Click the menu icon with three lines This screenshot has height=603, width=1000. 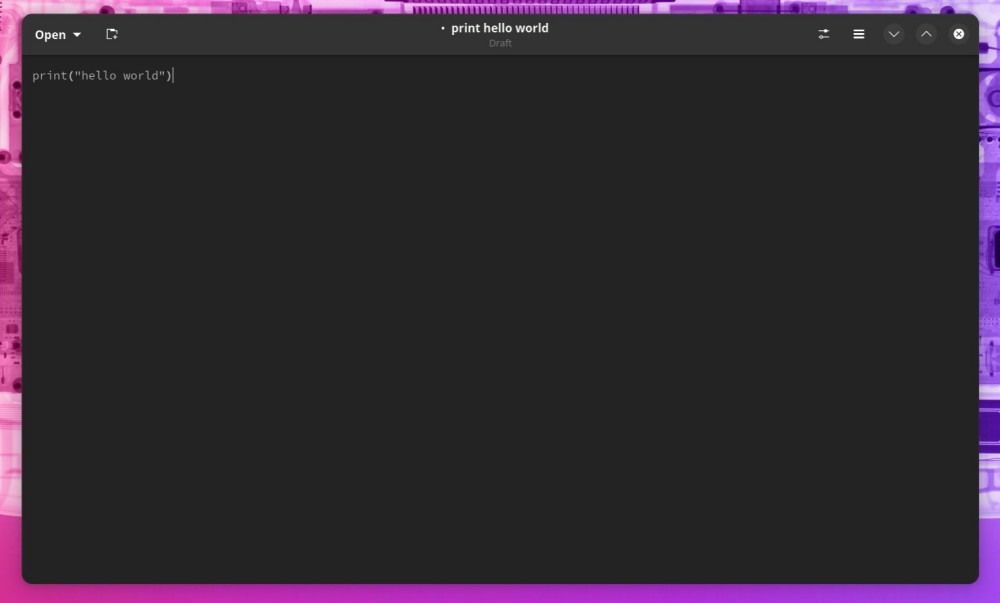[x=858, y=33]
